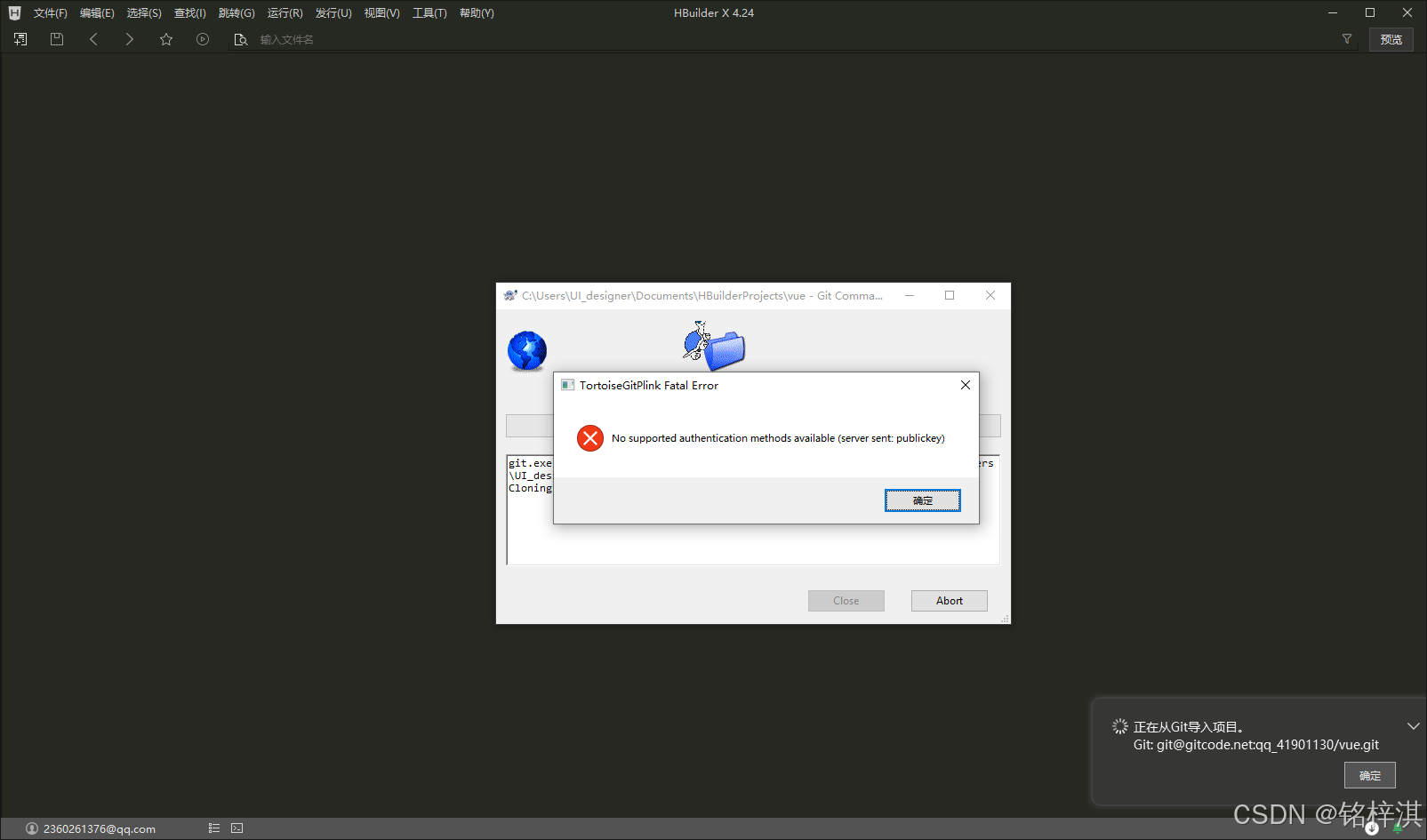This screenshot has width=1427, height=840.
Task: Minimize the HBuilder X window
Action: tap(1333, 12)
